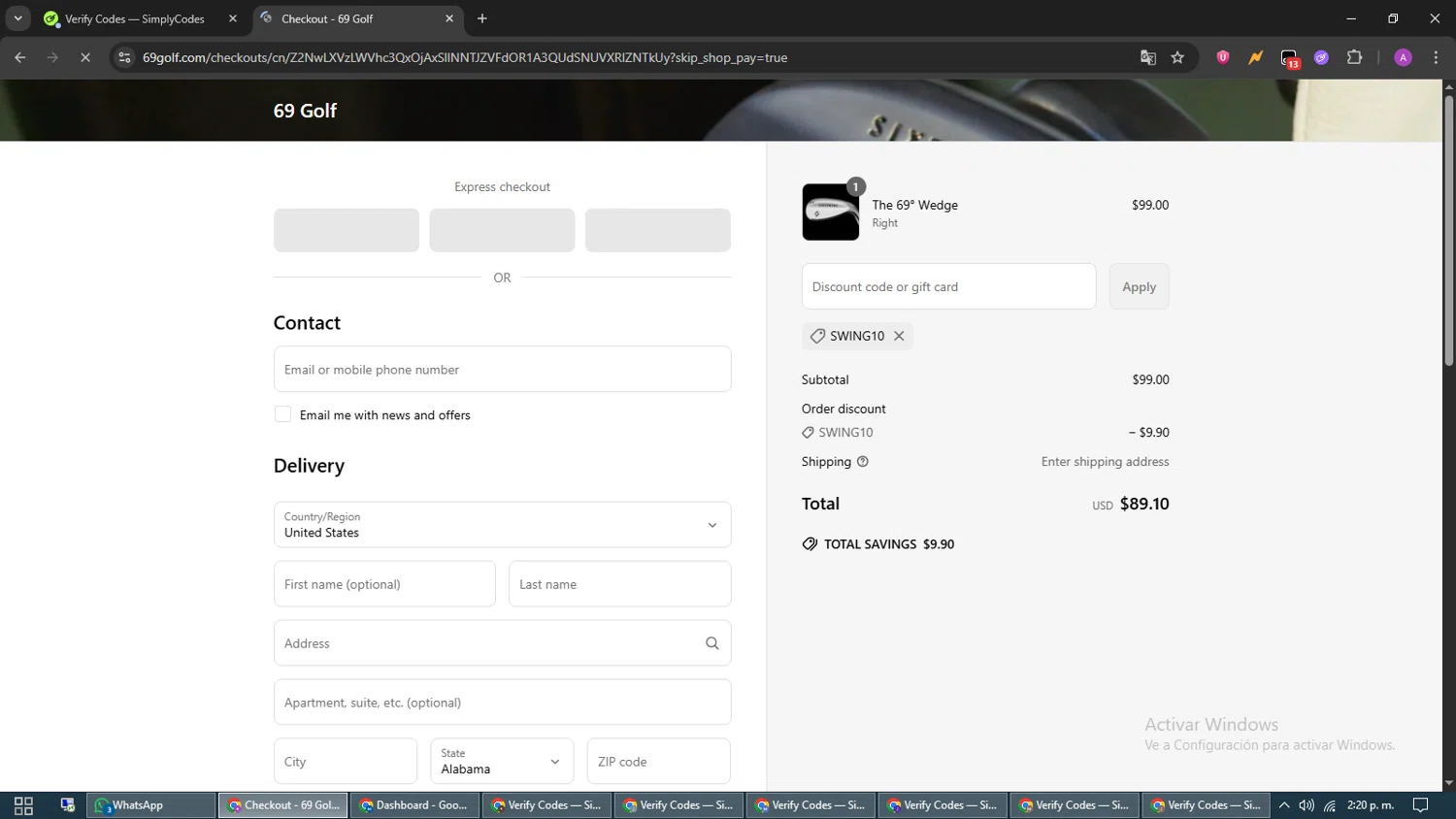Click the 'Enter shipping address' text
Image resolution: width=1456 pixels, height=819 pixels.
pos(1105,462)
